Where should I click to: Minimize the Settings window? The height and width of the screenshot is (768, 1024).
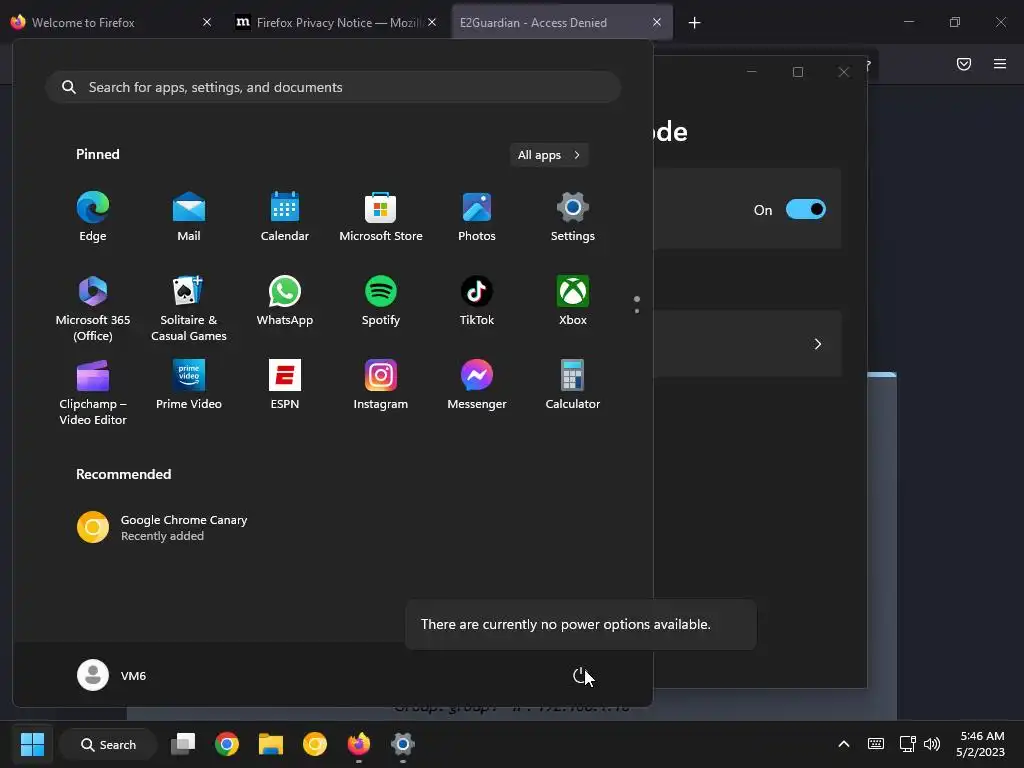pyautogui.click(x=752, y=72)
